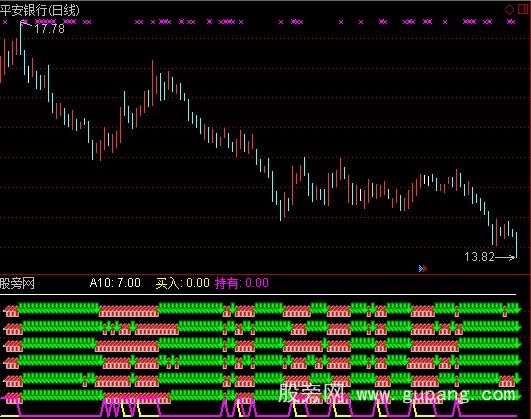Click the red split-window square icon

click(x=523, y=9)
